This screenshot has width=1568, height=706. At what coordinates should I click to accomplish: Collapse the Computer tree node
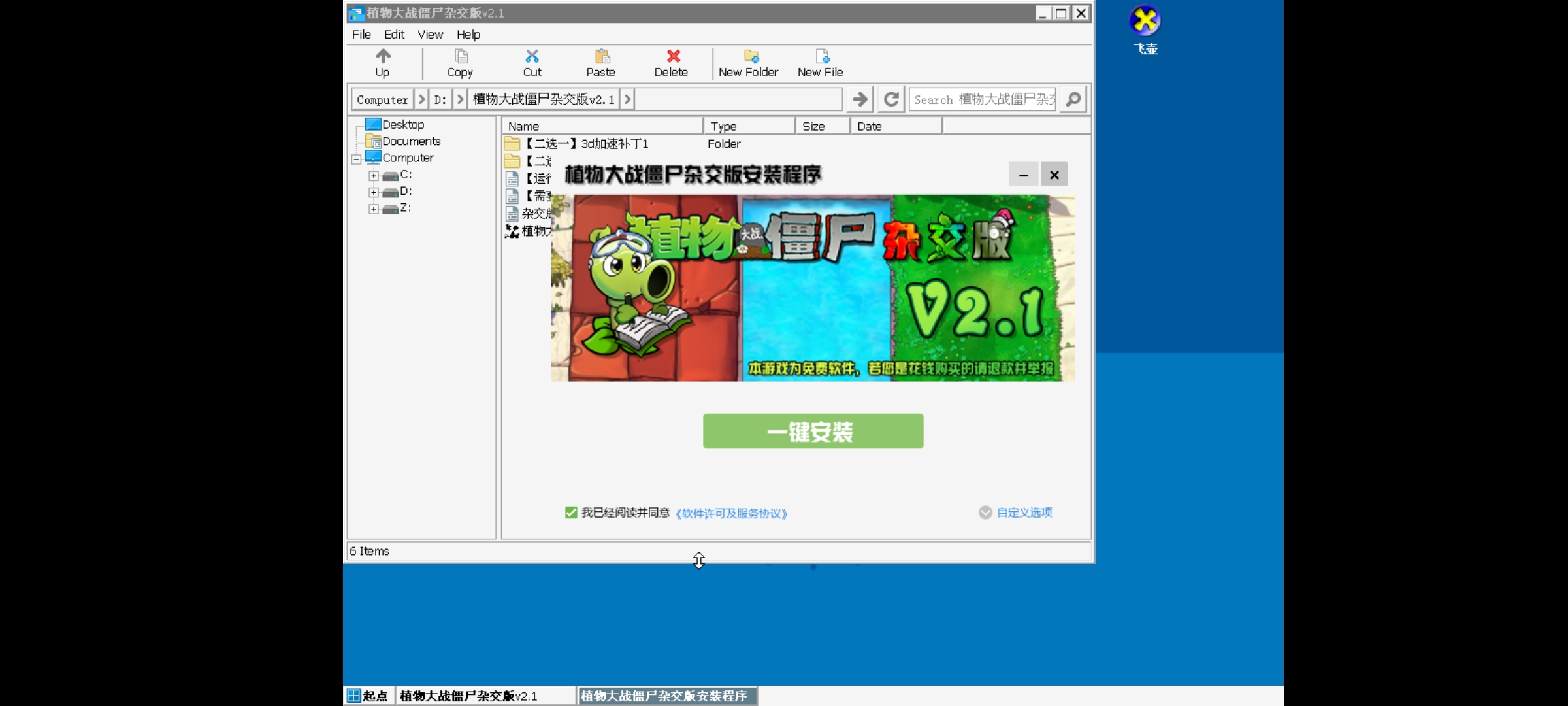[x=356, y=159]
